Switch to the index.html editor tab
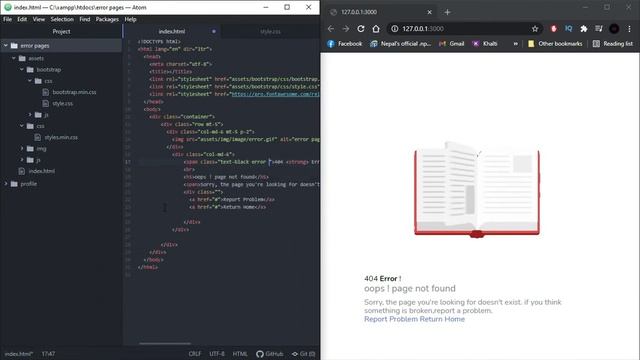The height and width of the screenshot is (360, 640). click(x=172, y=31)
